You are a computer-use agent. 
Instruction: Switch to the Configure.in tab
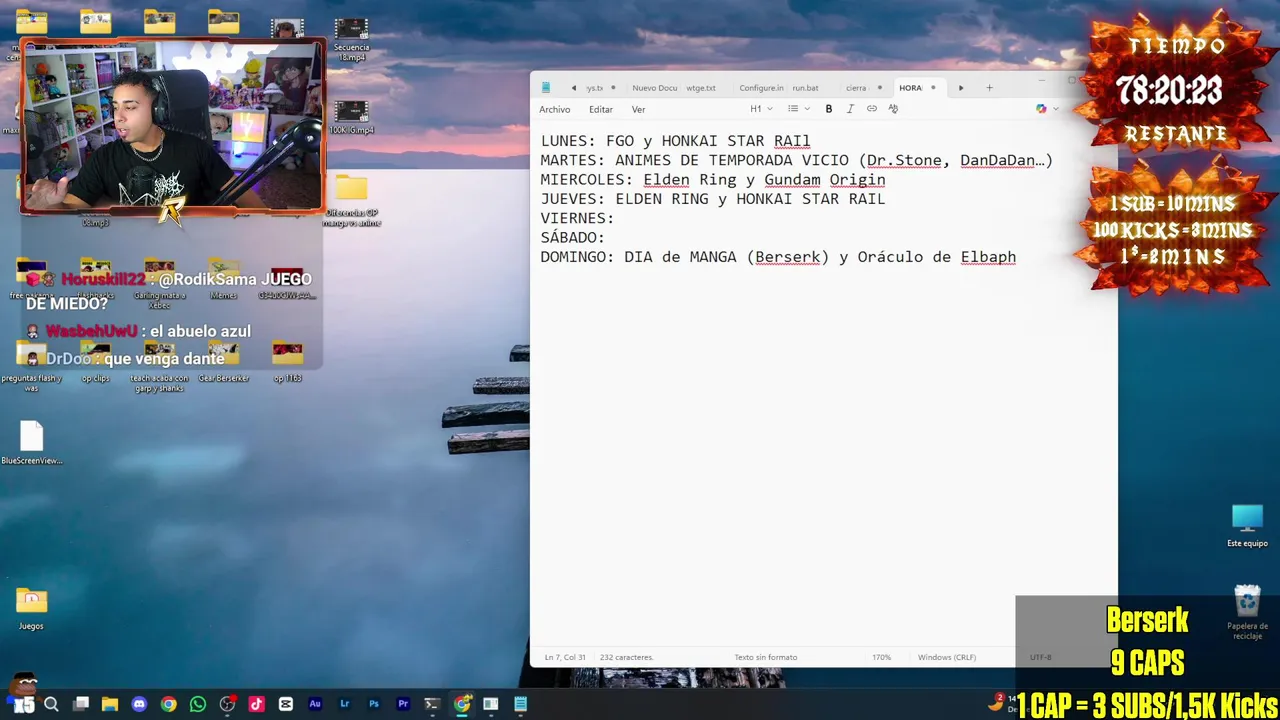pyautogui.click(x=761, y=88)
